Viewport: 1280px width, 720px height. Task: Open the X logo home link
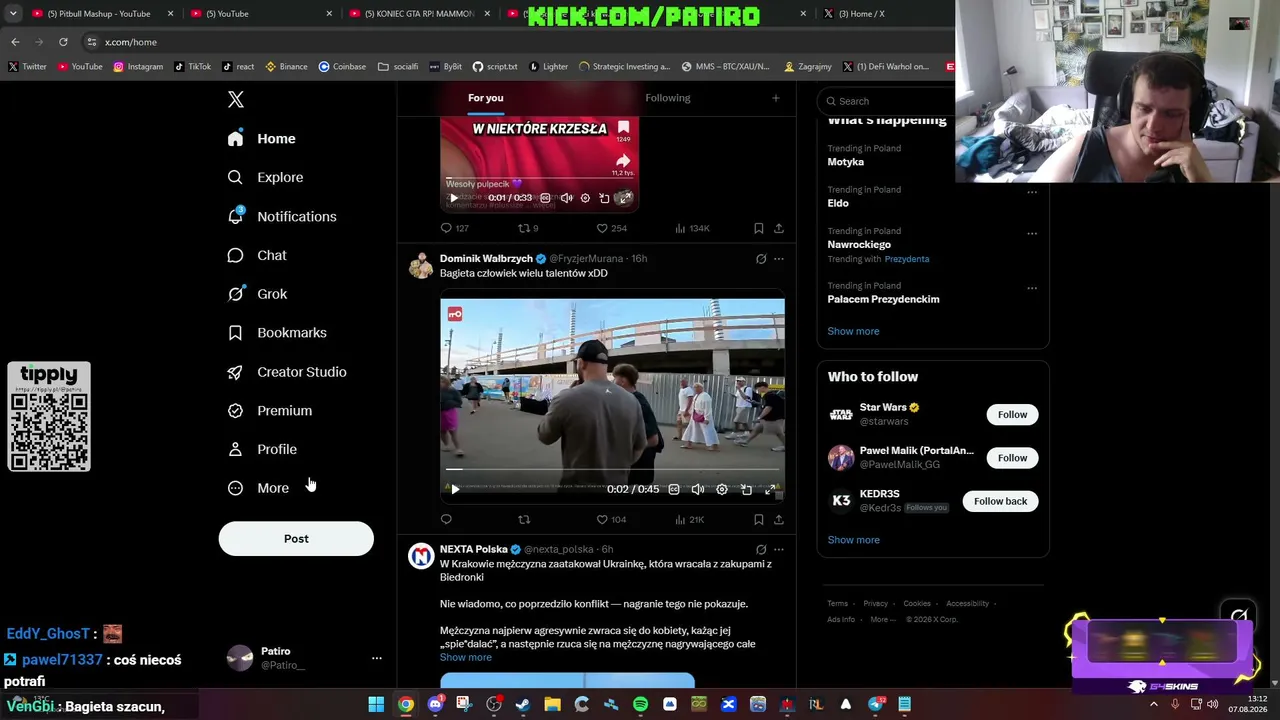(236, 99)
